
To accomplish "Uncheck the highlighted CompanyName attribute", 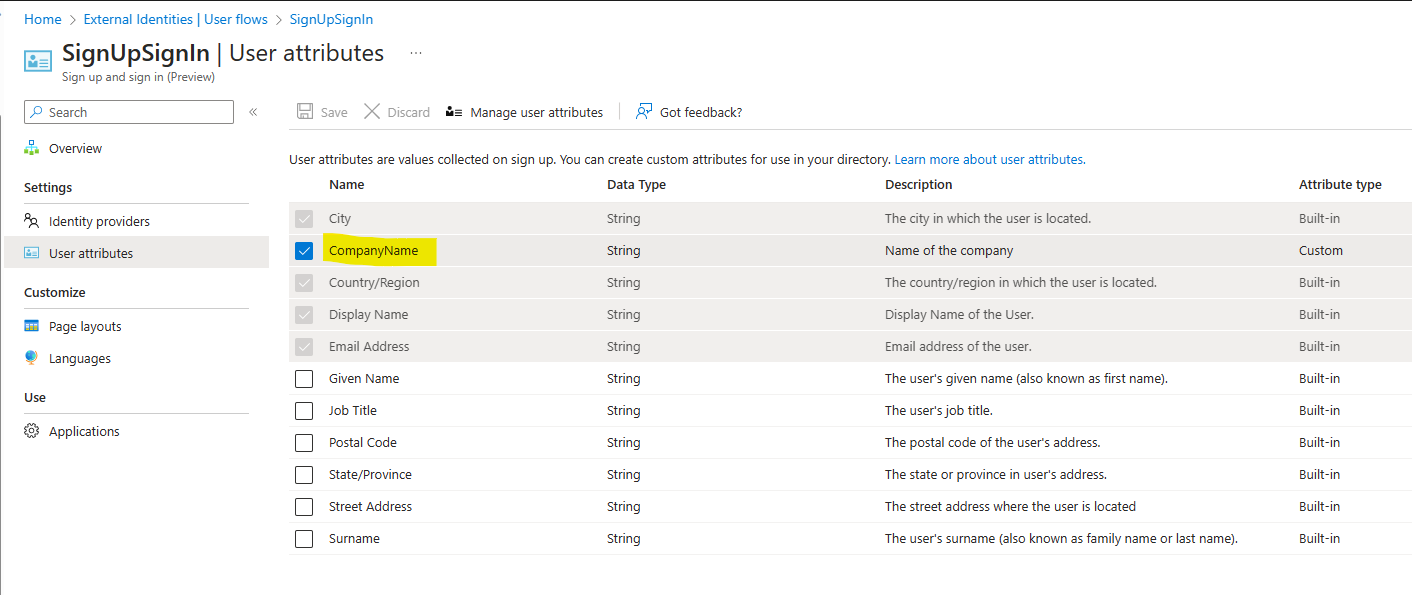I will point(303,250).
